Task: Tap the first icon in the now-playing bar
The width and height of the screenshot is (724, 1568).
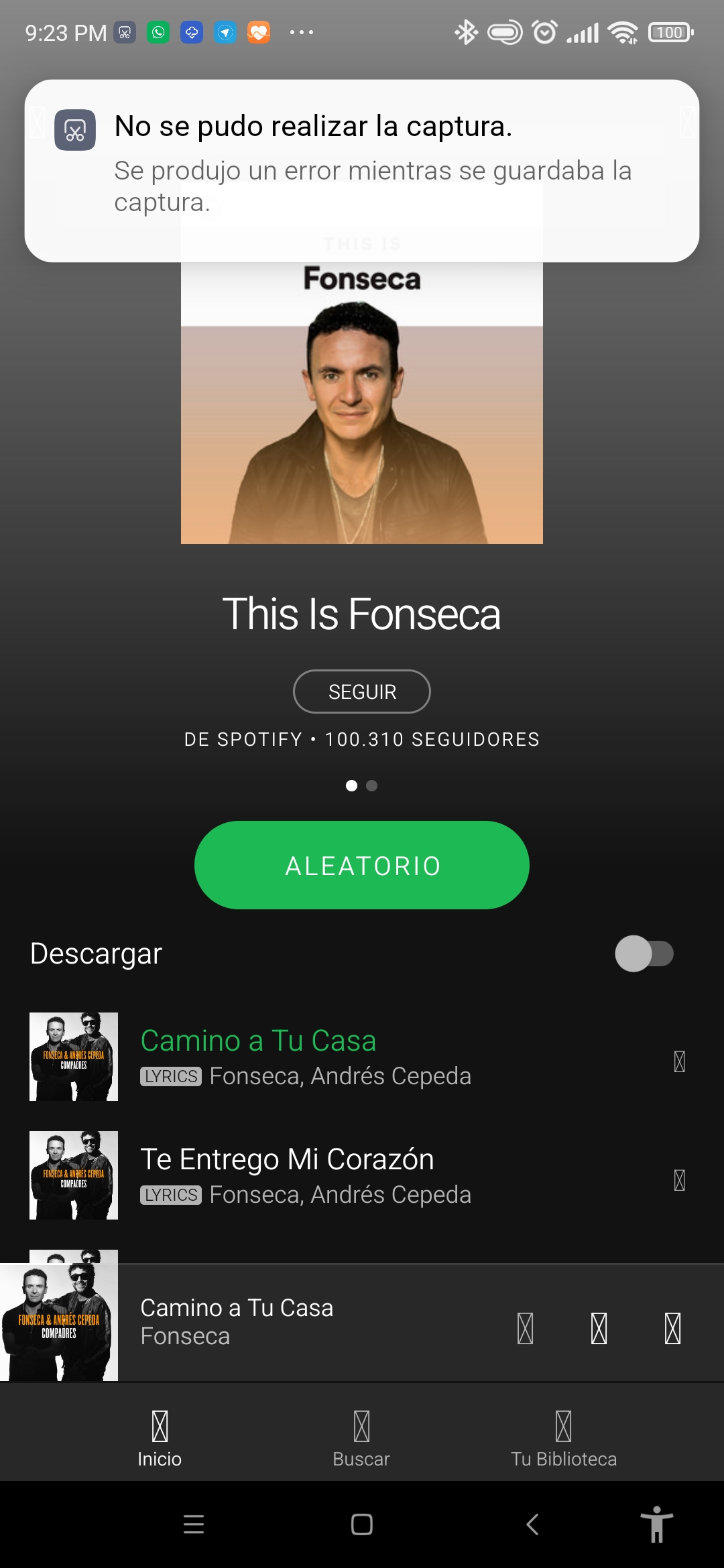Action: 526,1328
